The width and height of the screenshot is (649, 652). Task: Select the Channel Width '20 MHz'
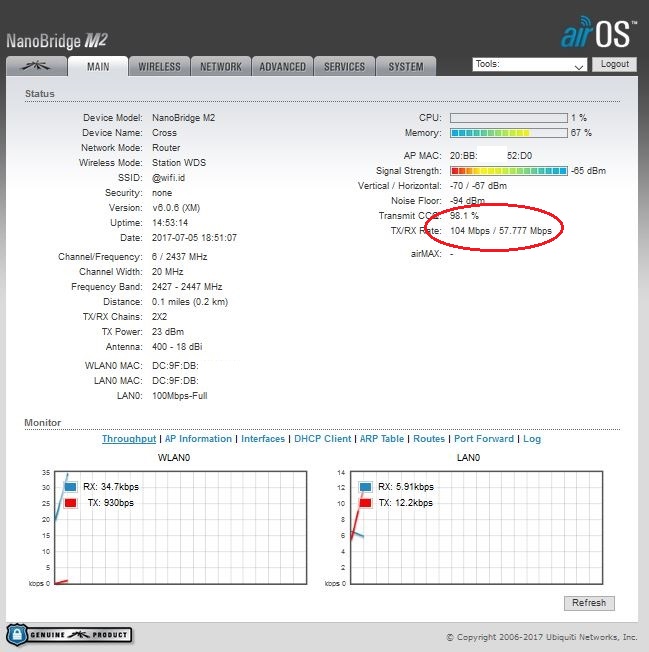(168, 272)
